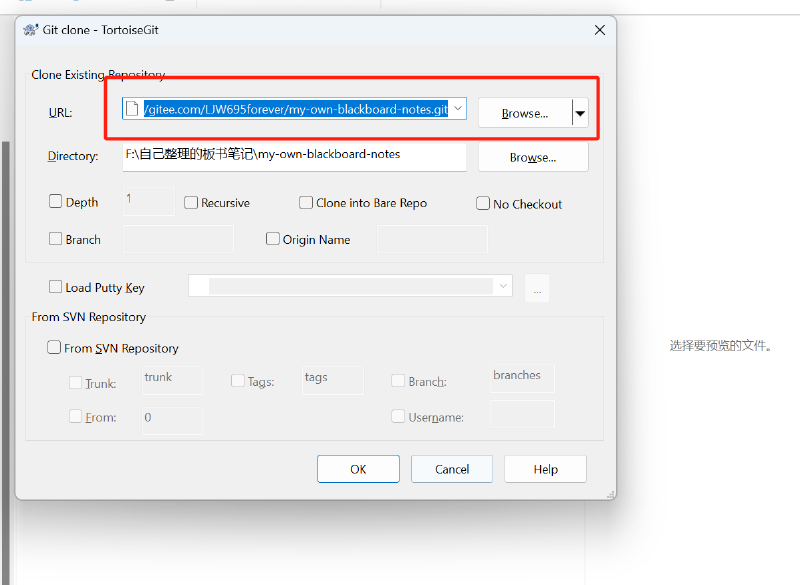Click the '选择要预览的文件。' text in Explorer window
Screen dimensions: 800x585
pos(720,346)
